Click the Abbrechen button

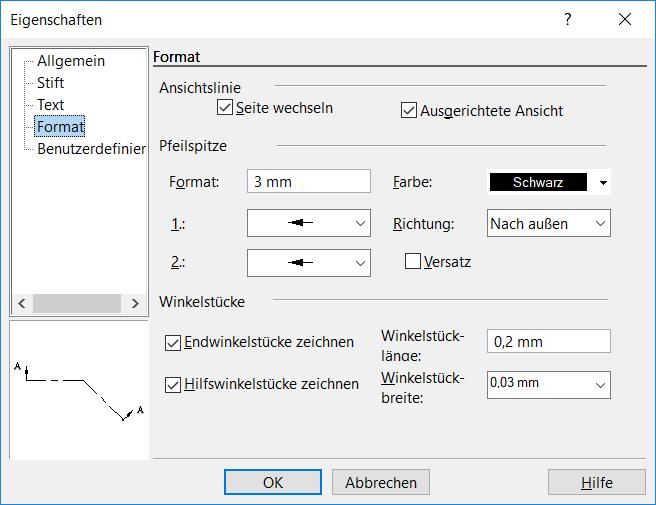(x=381, y=482)
